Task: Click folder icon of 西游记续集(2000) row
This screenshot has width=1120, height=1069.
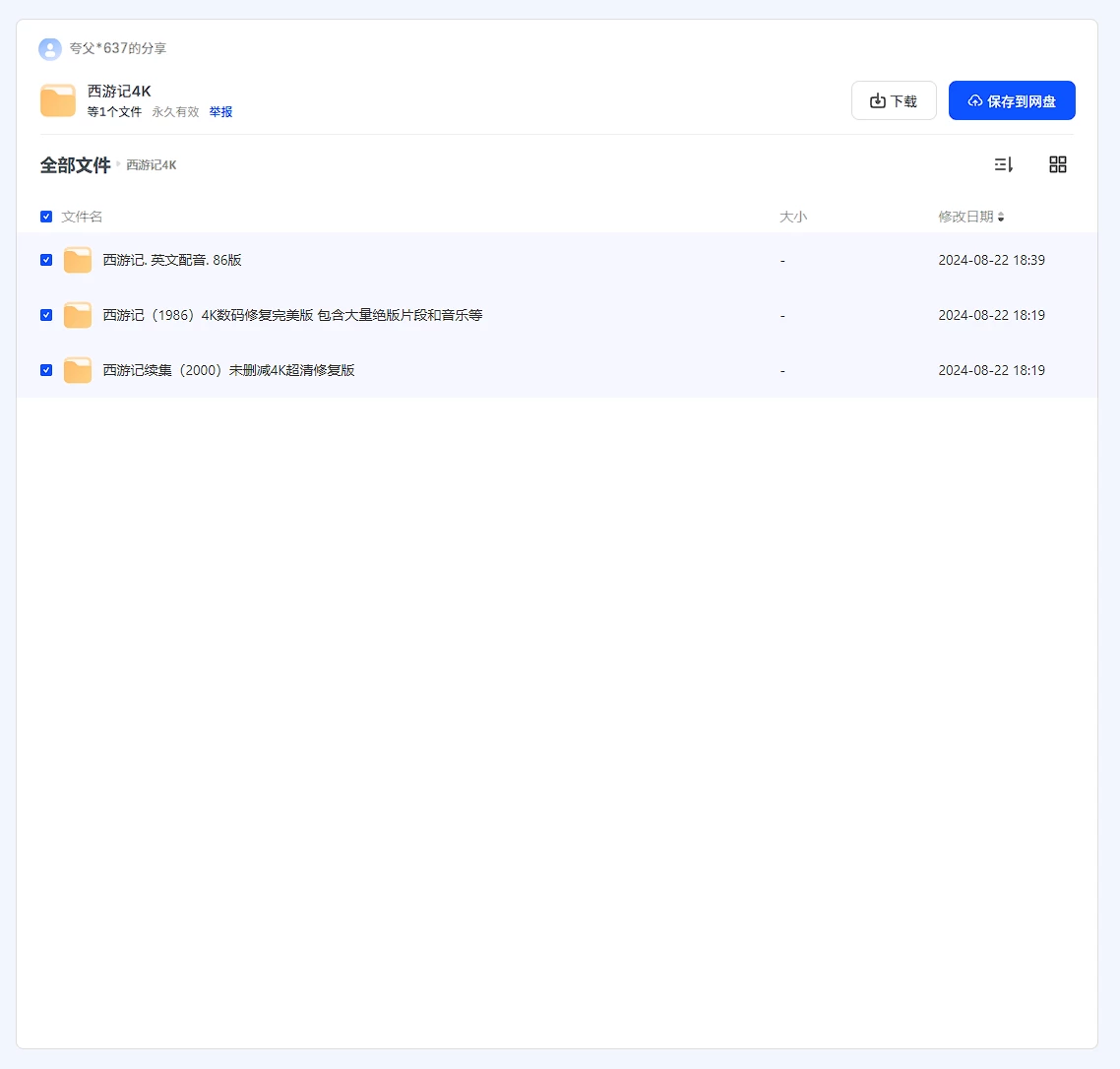Action: click(78, 370)
